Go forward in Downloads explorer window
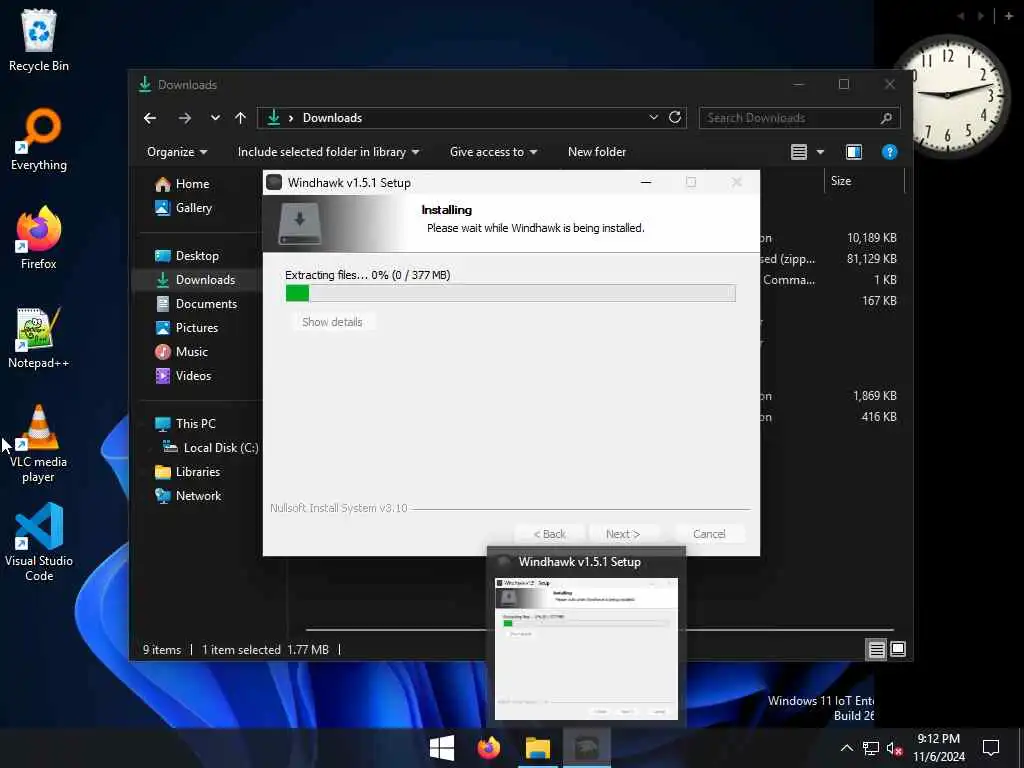This screenshot has height=768, width=1024. coord(185,118)
